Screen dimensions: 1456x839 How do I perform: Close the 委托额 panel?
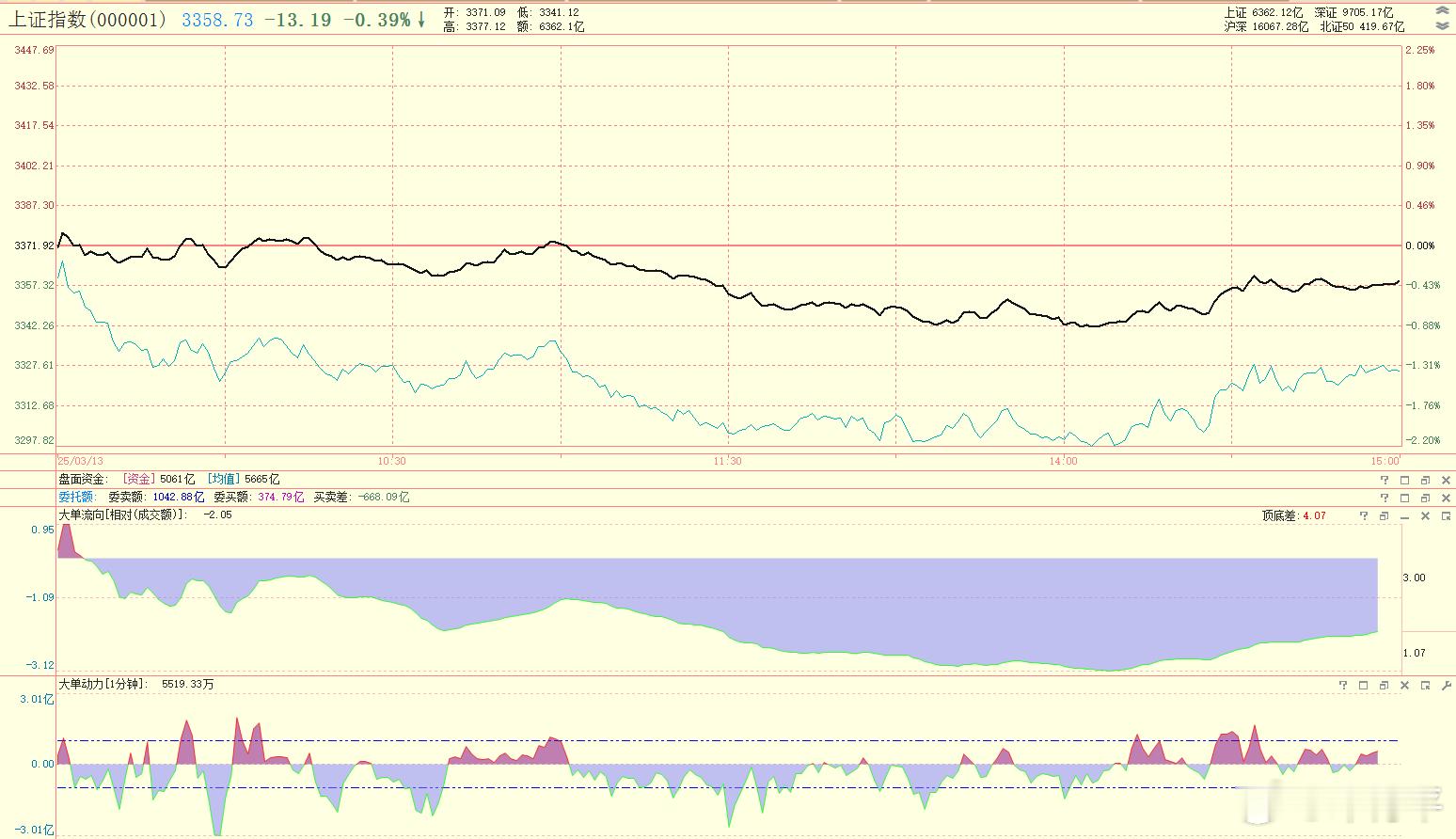click(1446, 498)
